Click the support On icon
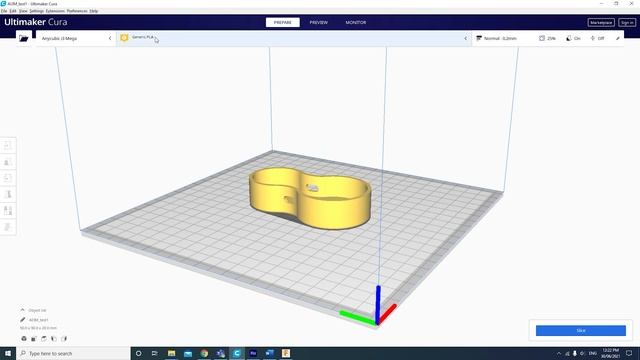The image size is (640, 360). coord(569,38)
